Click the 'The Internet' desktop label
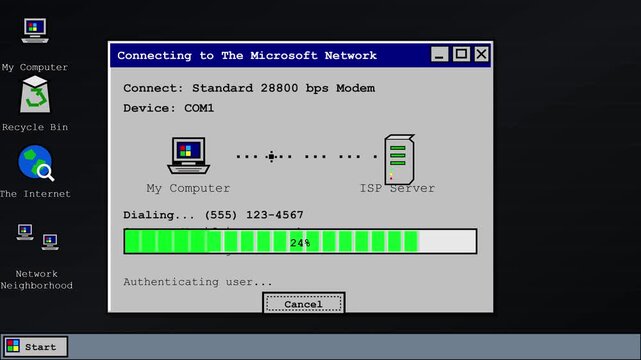641x360 pixels. click(x=35, y=194)
